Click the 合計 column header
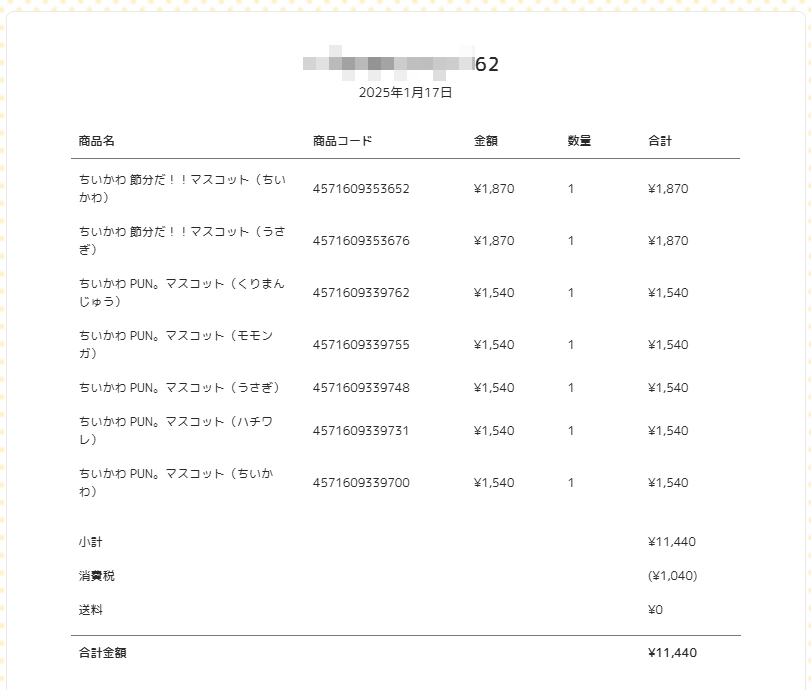 tap(660, 141)
